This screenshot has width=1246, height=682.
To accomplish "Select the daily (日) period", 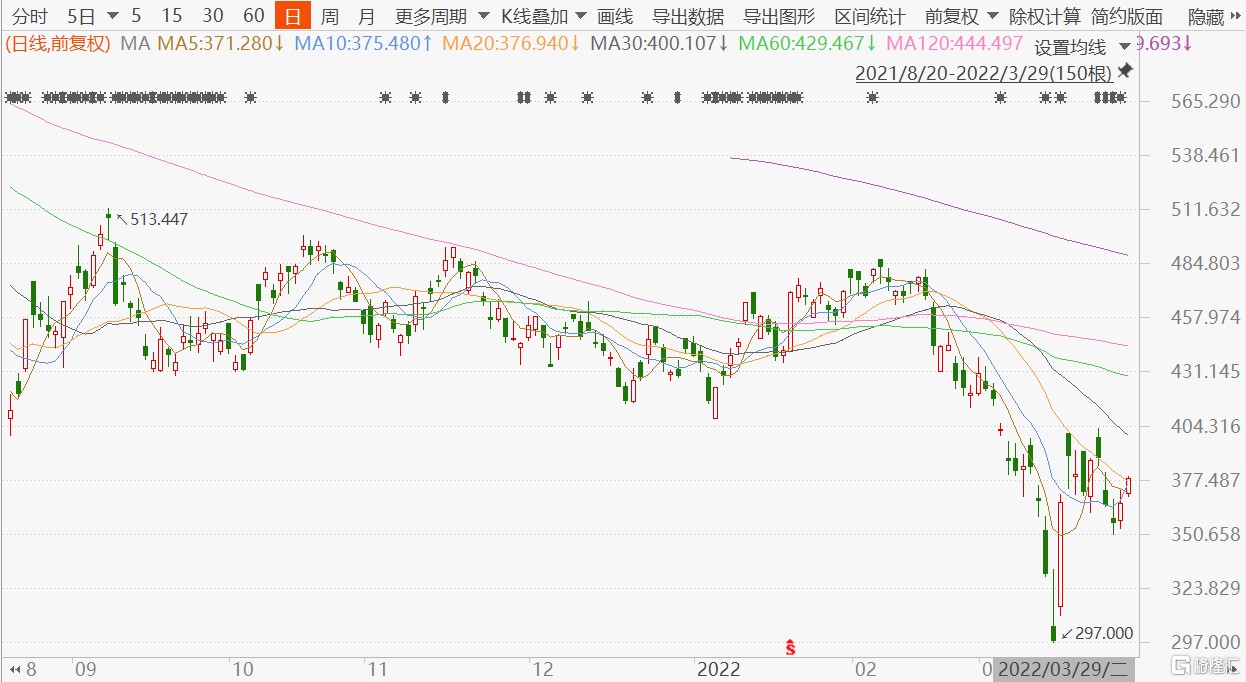I will point(292,16).
